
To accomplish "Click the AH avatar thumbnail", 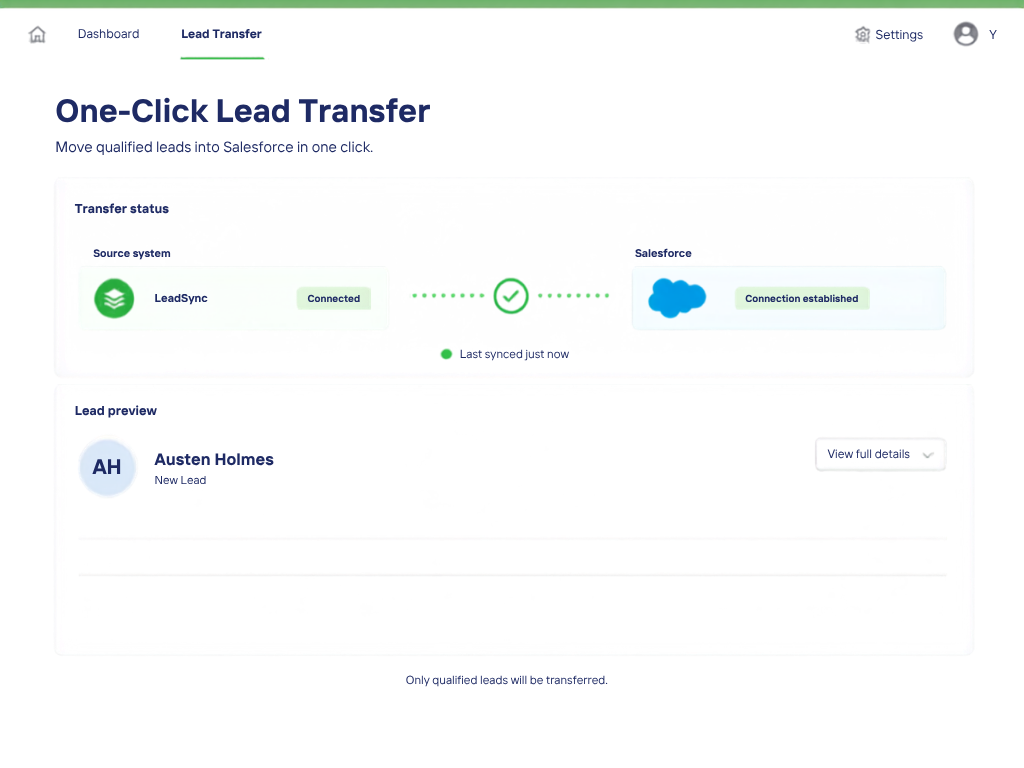I will pos(107,468).
